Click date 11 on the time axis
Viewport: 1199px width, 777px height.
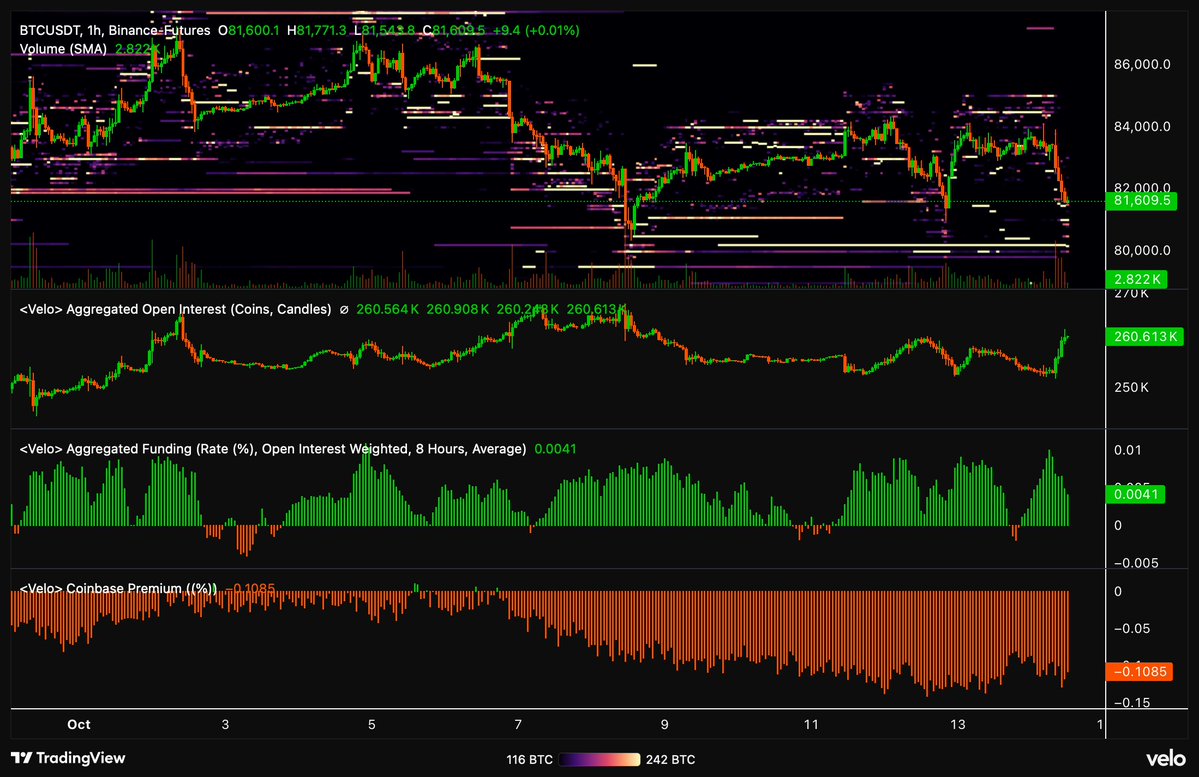811,724
